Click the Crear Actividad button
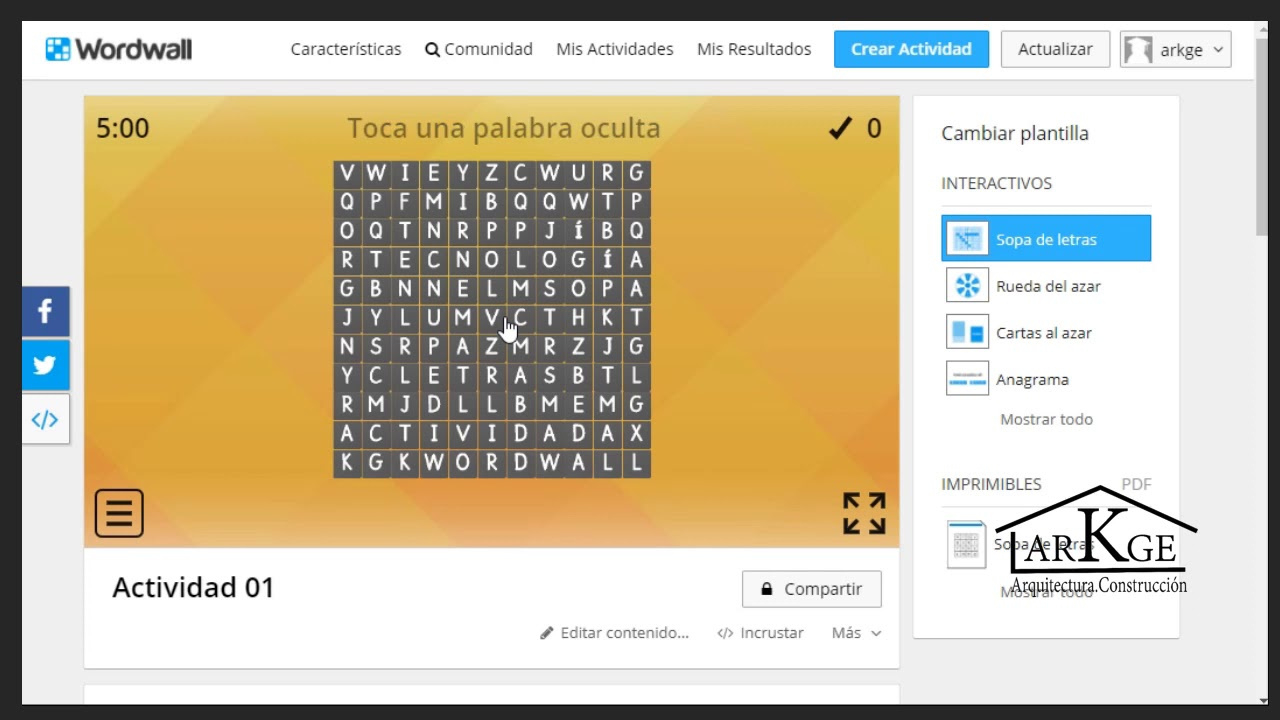The width and height of the screenshot is (1280, 720). pos(911,49)
